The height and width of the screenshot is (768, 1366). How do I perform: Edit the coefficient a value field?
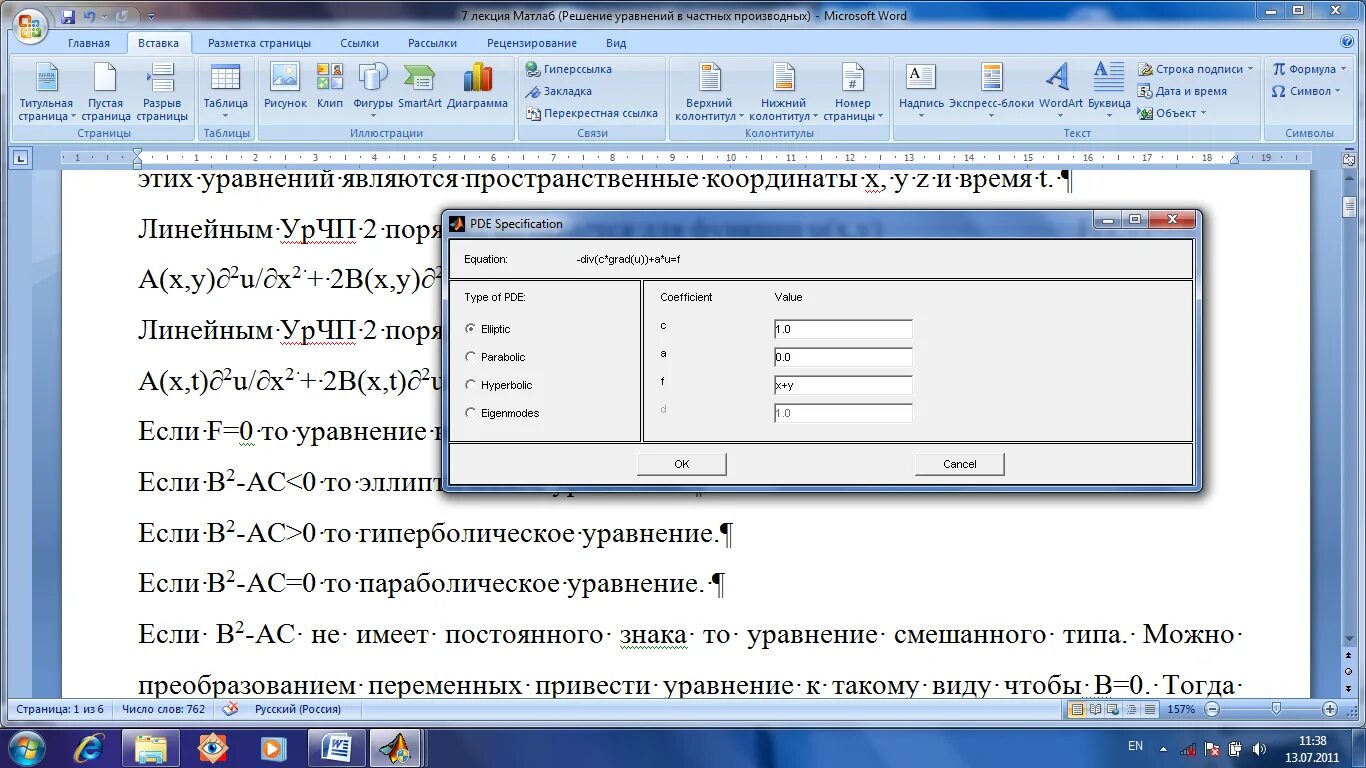(x=843, y=357)
